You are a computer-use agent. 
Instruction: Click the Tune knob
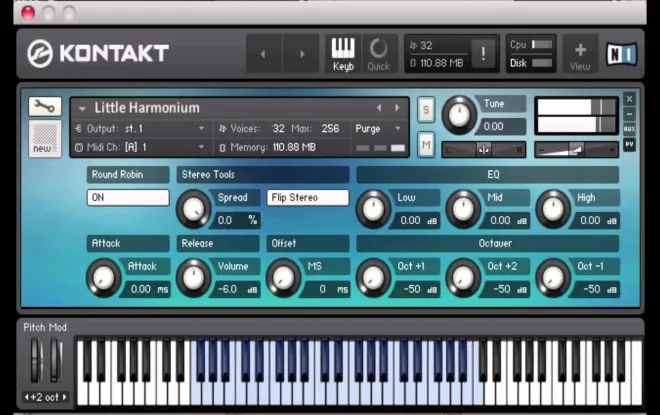coord(459,114)
